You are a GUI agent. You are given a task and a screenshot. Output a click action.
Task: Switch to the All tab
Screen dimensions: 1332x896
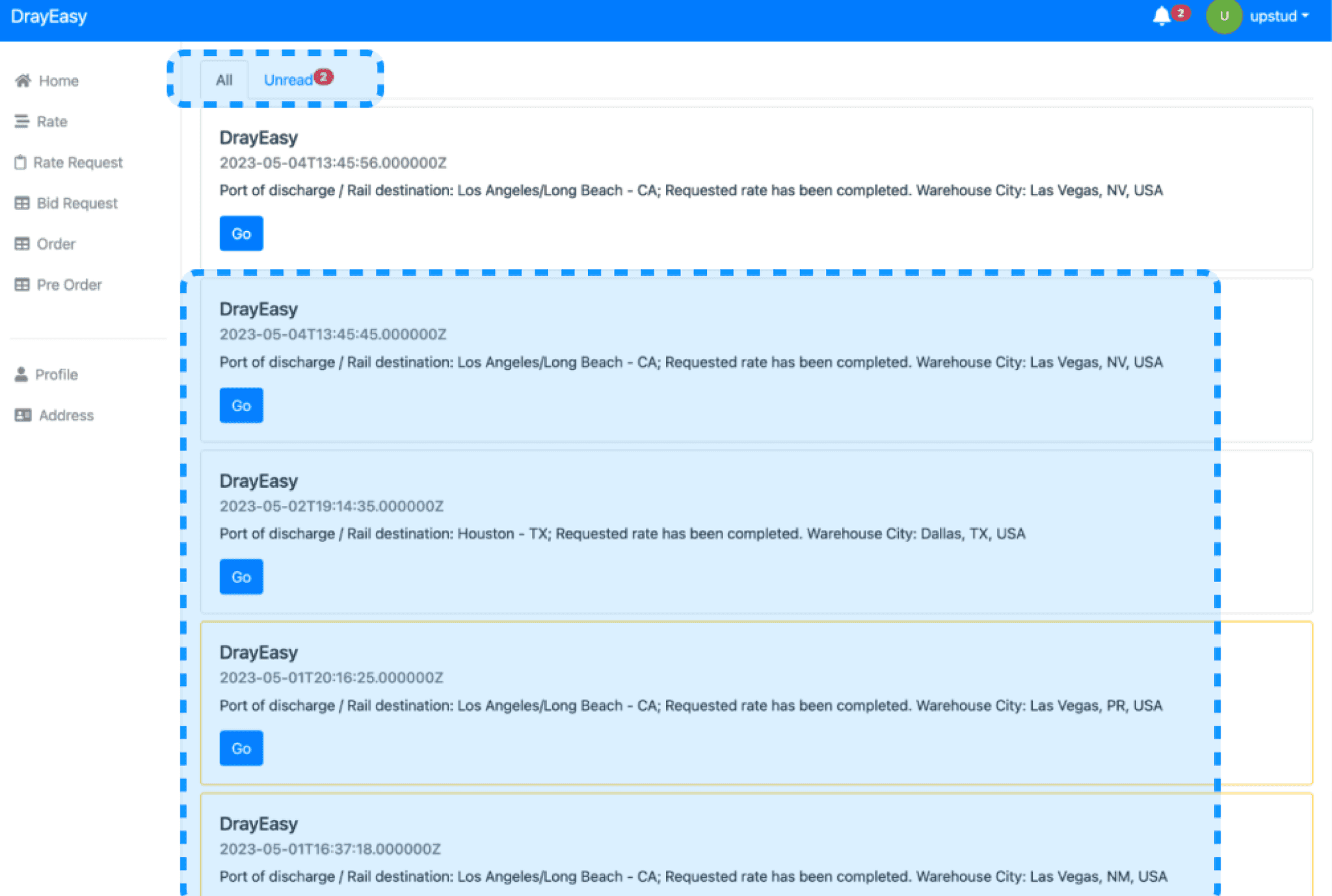224,80
